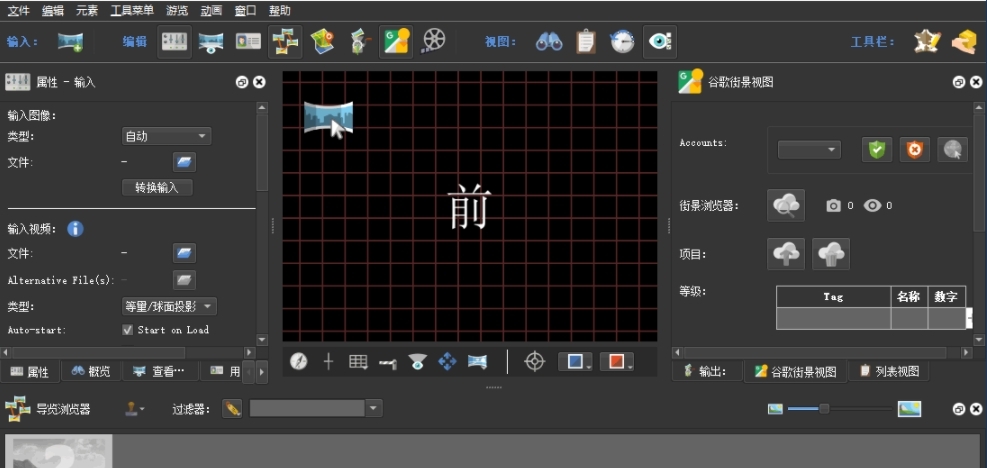Click second project cloud upload icon
Screen dimensions: 987x468
tap(831, 254)
